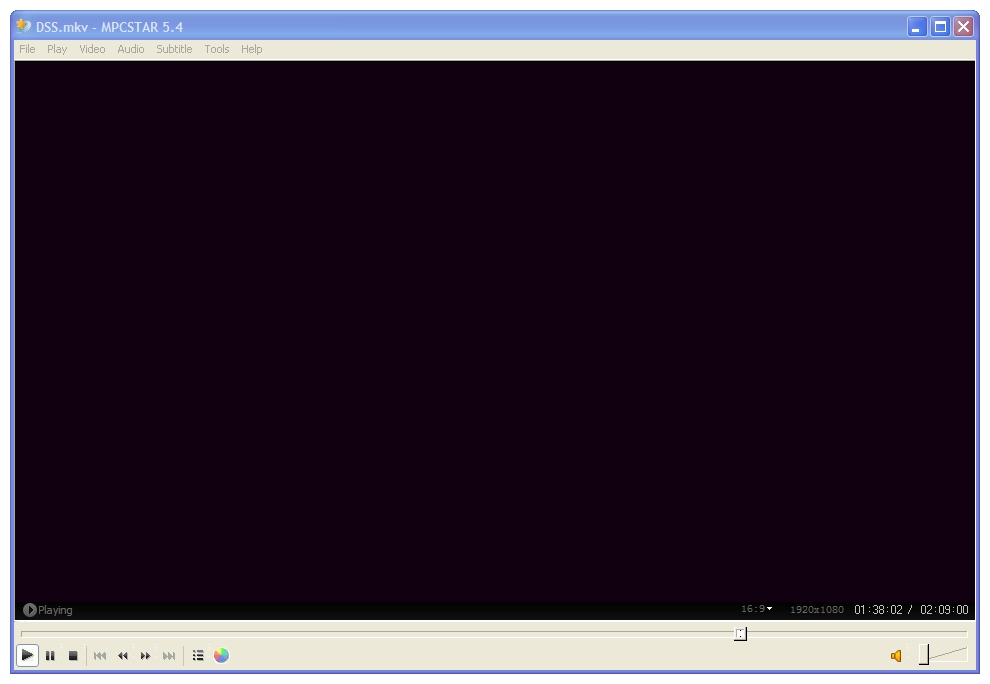Open the Audio menu
This screenshot has width=990, height=684.
point(131,49)
